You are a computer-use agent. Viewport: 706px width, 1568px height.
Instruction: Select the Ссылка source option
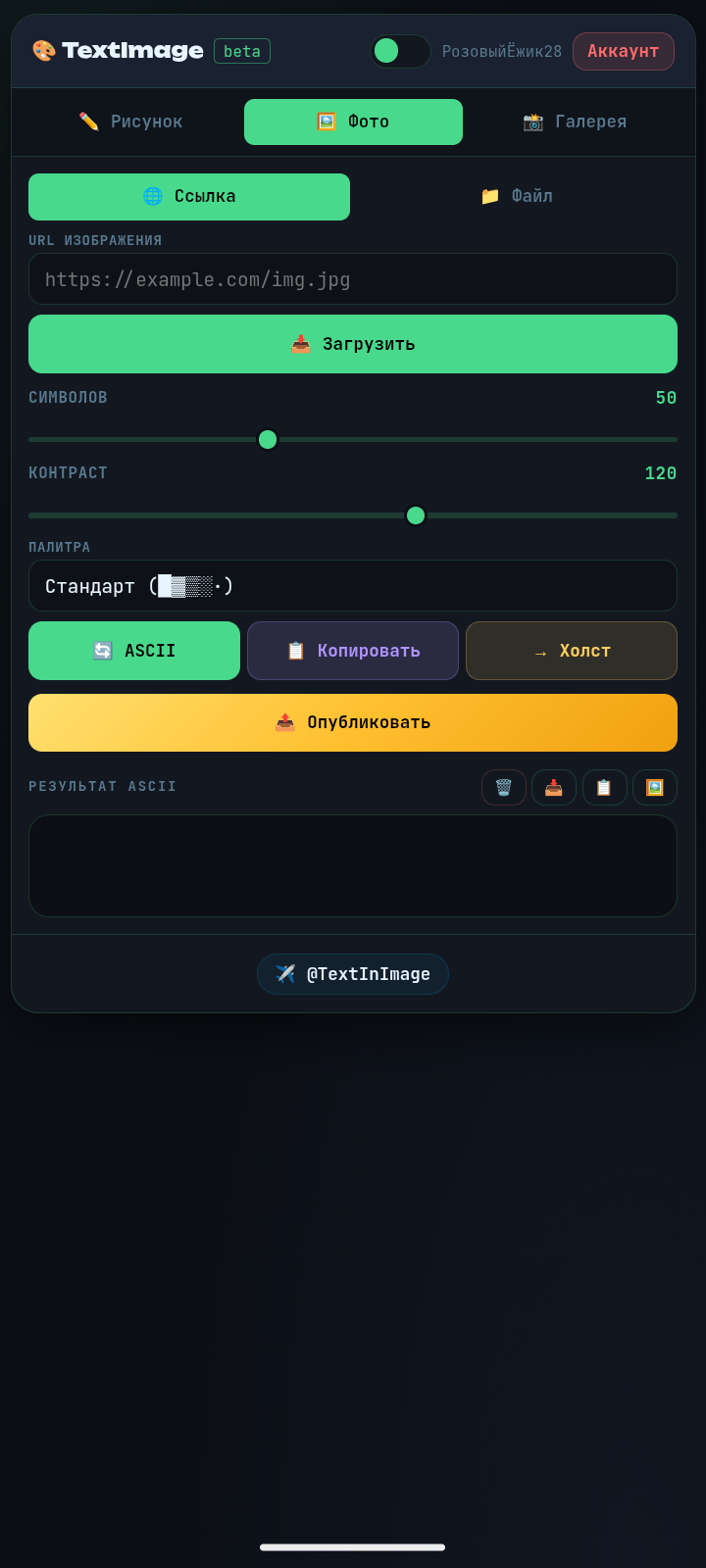click(189, 197)
